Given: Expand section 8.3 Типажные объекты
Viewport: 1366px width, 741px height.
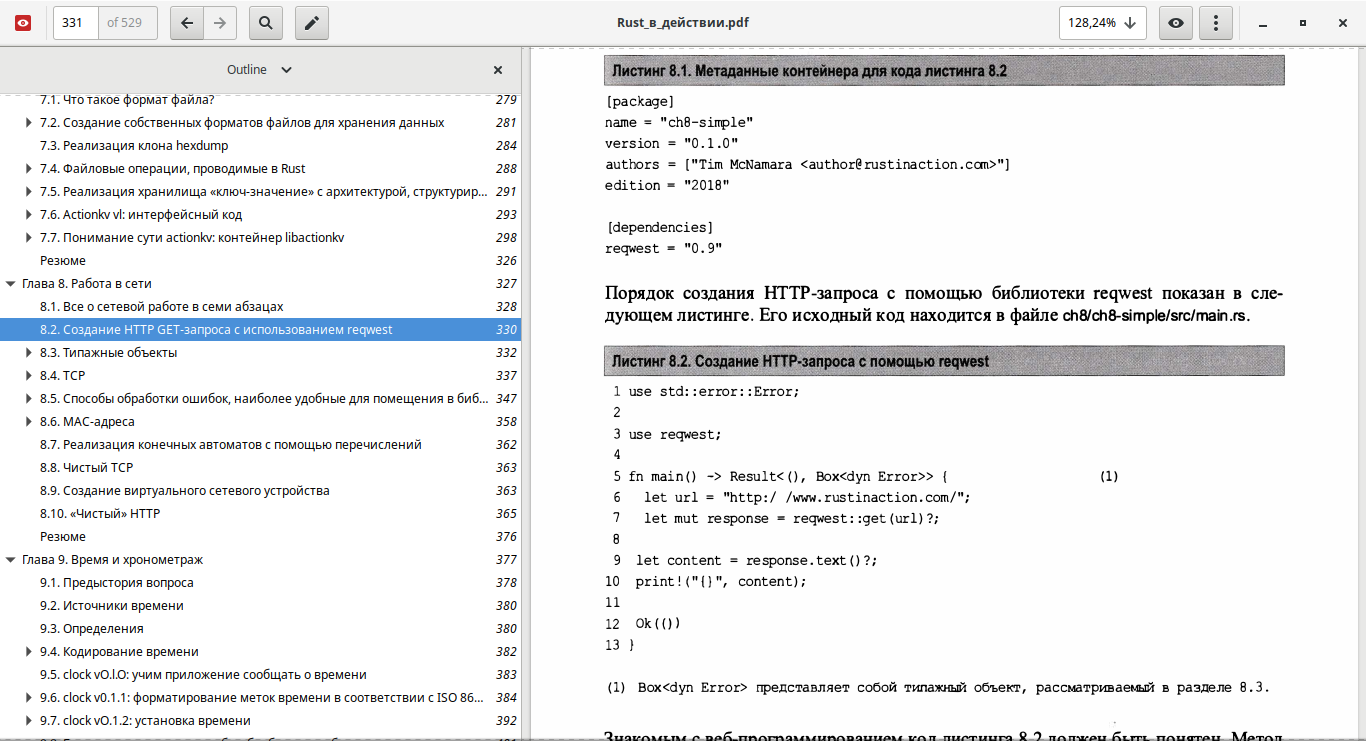Looking at the screenshot, I should (28, 353).
